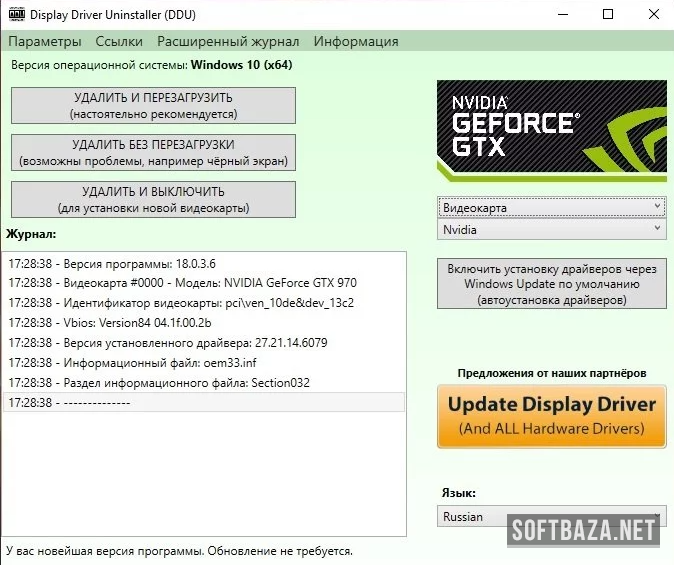Select the GTX 970 model log entry

[x=182, y=283]
